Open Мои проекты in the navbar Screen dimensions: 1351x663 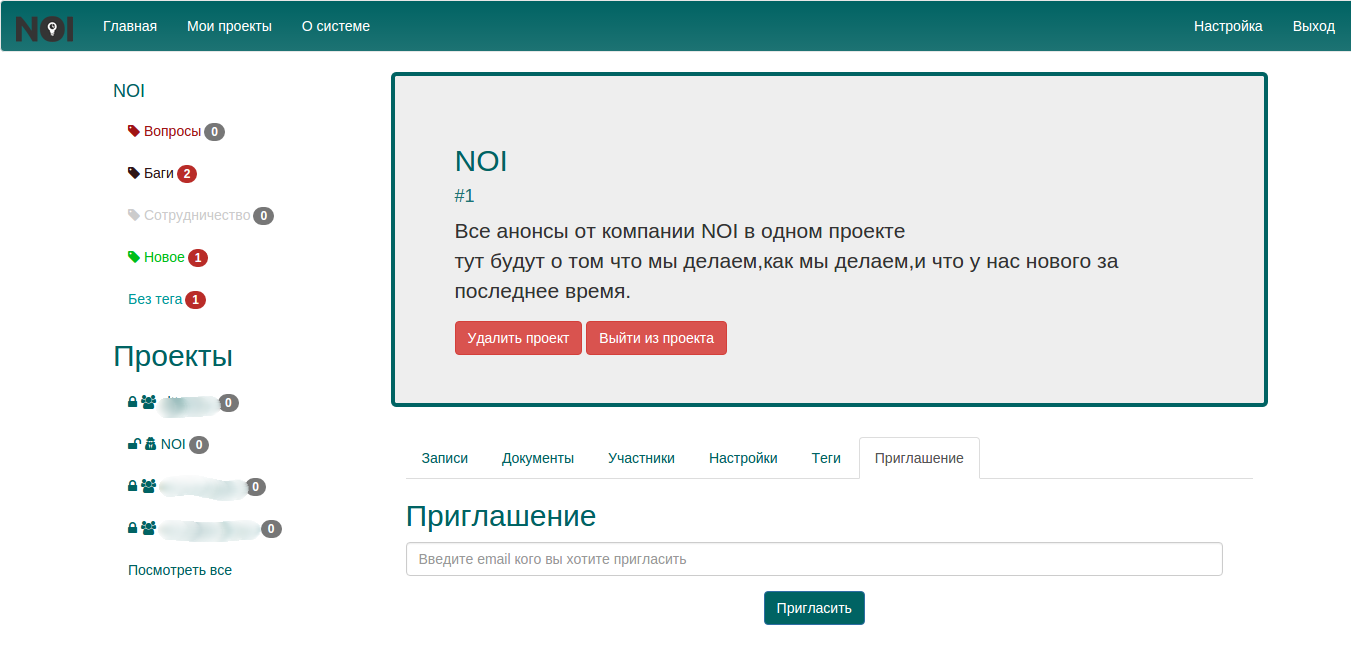point(229,26)
